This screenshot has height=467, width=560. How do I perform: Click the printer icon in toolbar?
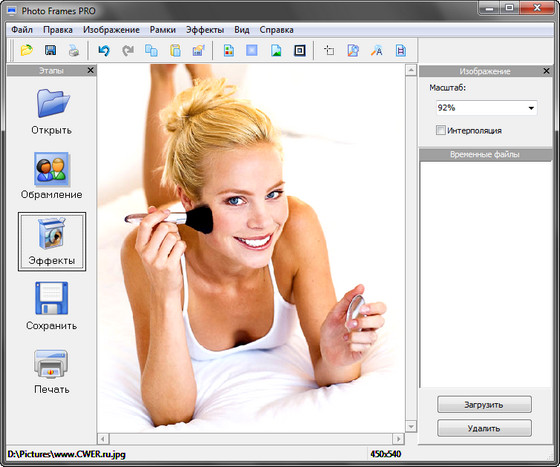tap(74, 50)
